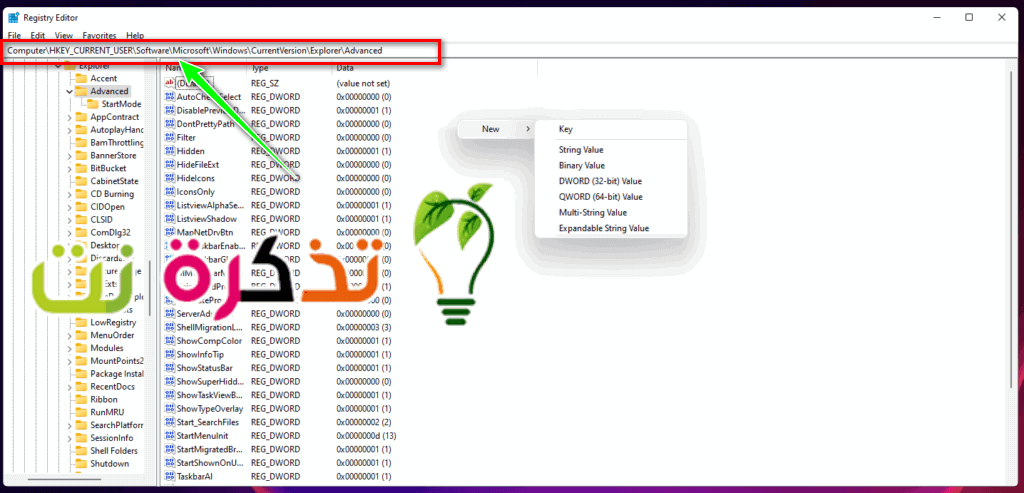Select the DontPrettyPath value icon
This screenshot has width=1024, height=493.
pos(170,124)
